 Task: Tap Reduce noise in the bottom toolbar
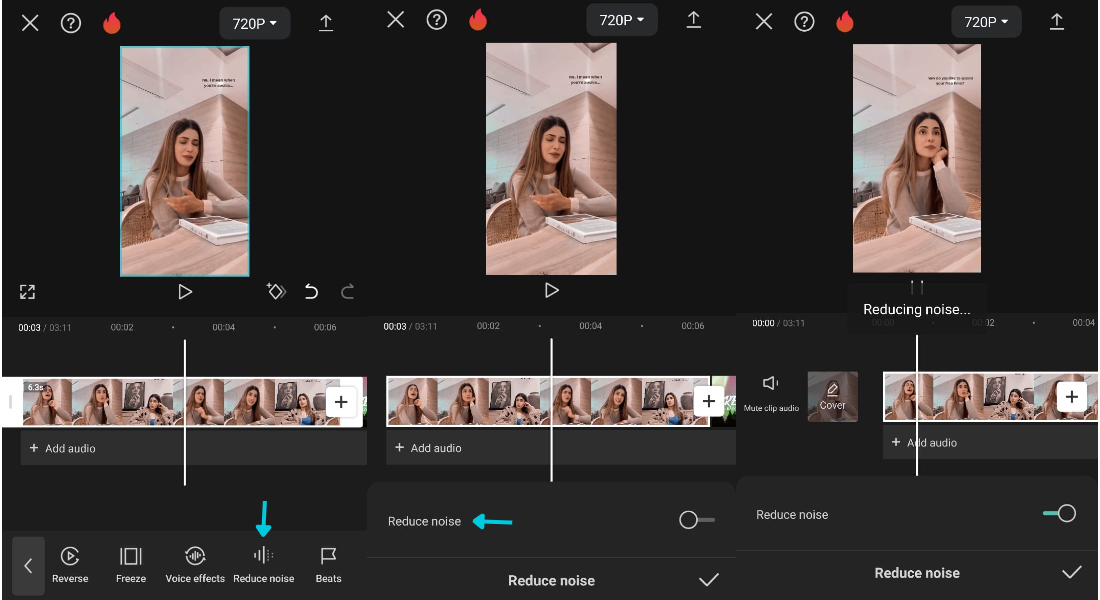coord(263,557)
